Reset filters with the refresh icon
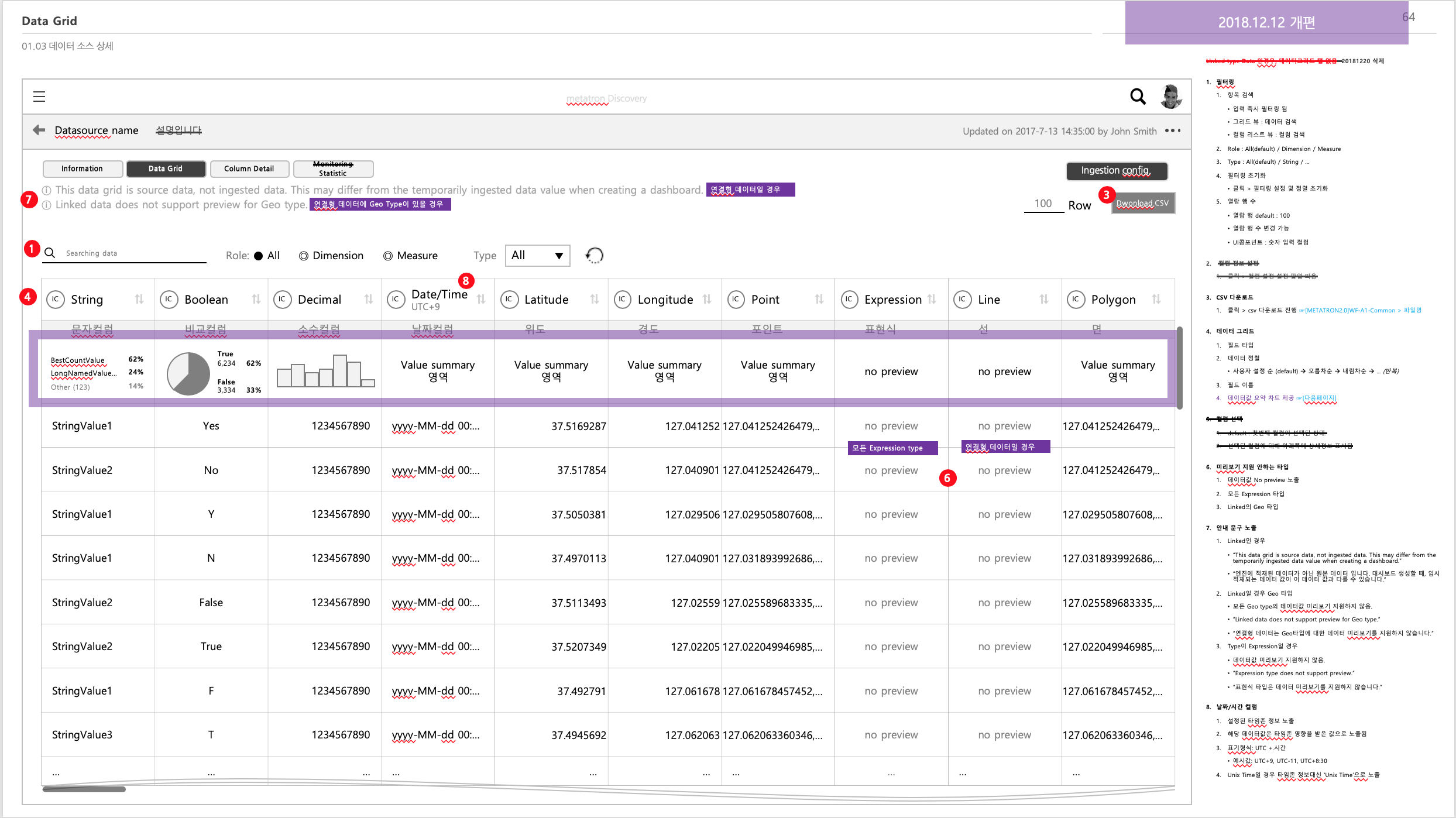Viewport: 1456px width, 818px height. click(x=595, y=255)
